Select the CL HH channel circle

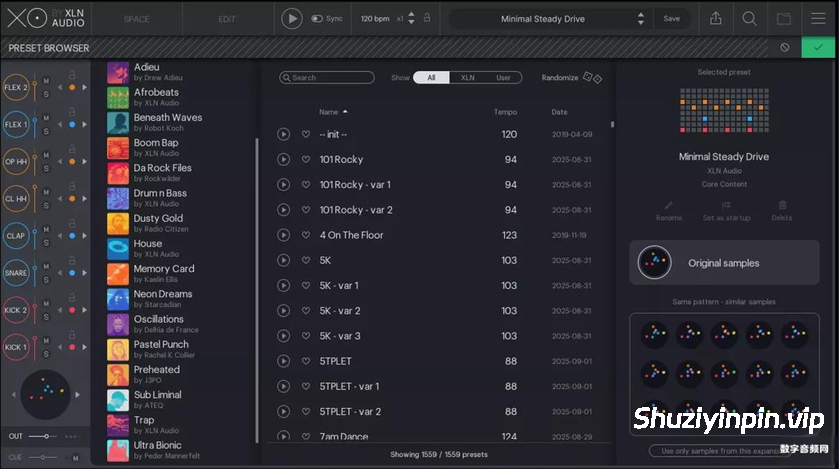tap(16, 198)
